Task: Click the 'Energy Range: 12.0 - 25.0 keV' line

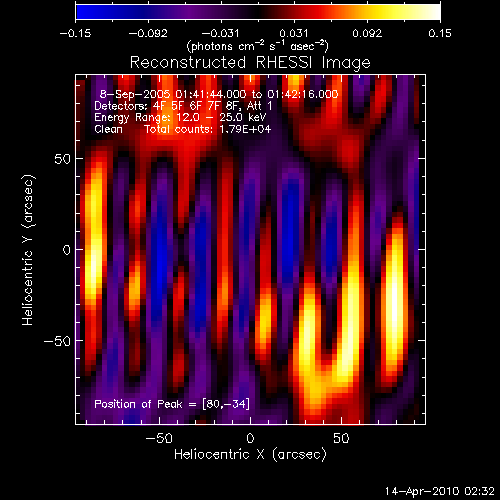Action: [x=180, y=117]
